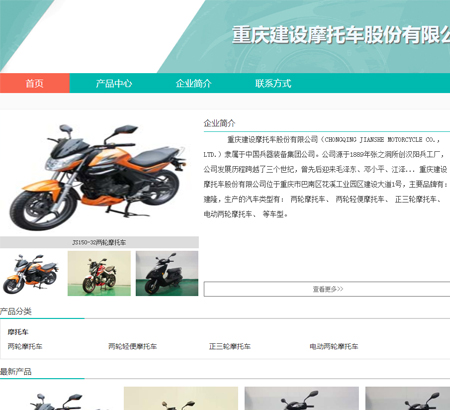Open fourth latest product thumbnail
Screen dimensions: 450x410
point(408,398)
